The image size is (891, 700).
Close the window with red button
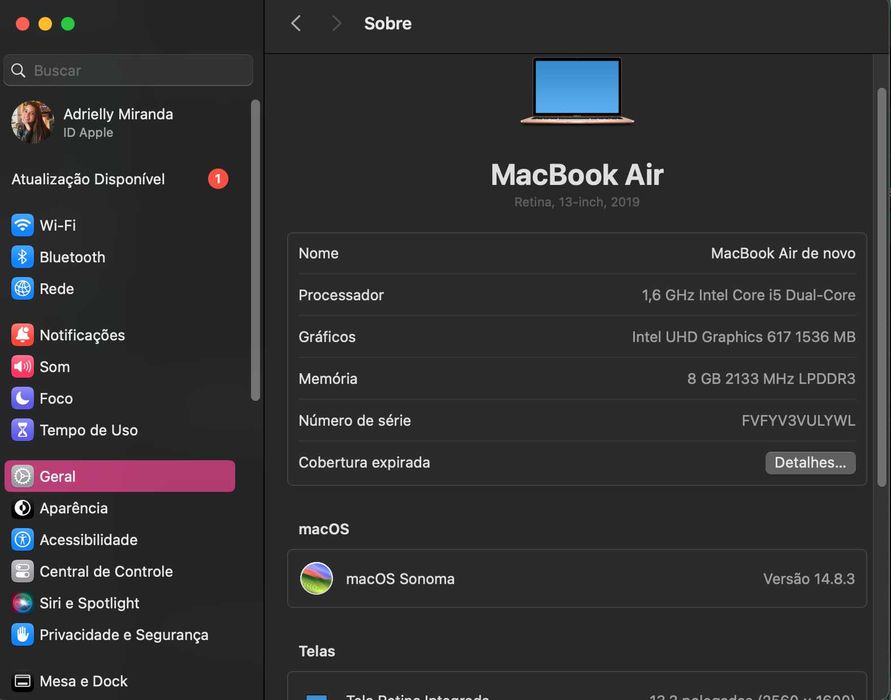pyautogui.click(x=22, y=23)
